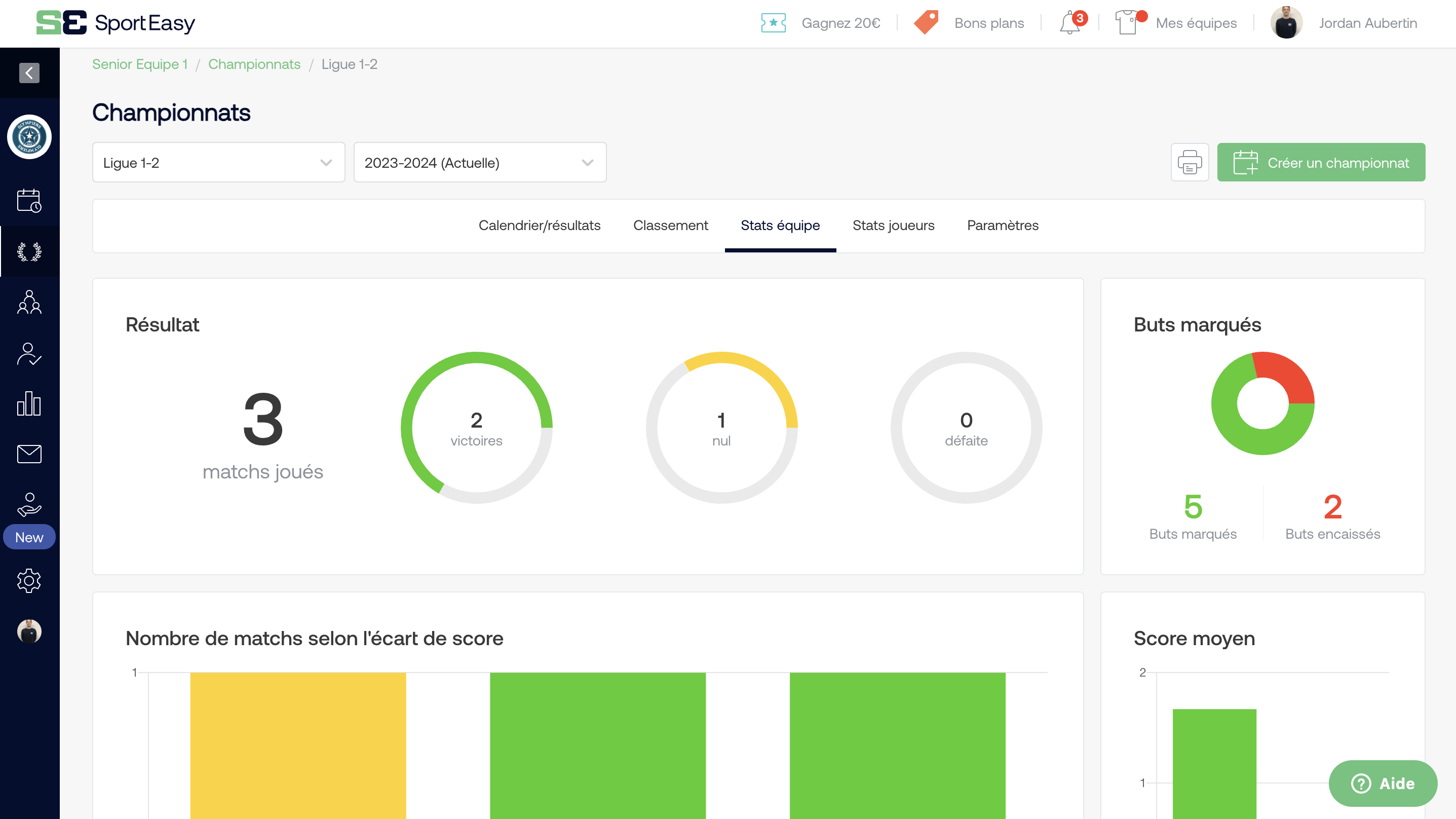Click the Bons plans tag icon

[x=926, y=23]
